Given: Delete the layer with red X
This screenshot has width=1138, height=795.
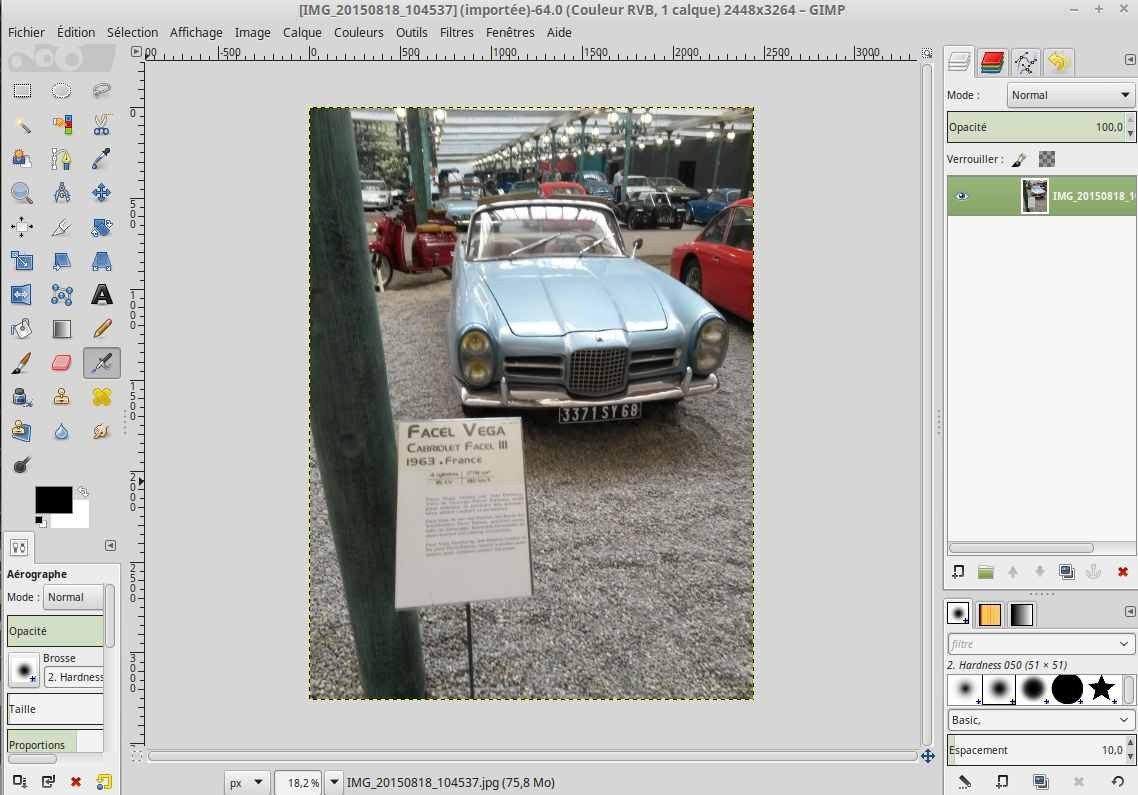Looking at the screenshot, I should click(1122, 572).
